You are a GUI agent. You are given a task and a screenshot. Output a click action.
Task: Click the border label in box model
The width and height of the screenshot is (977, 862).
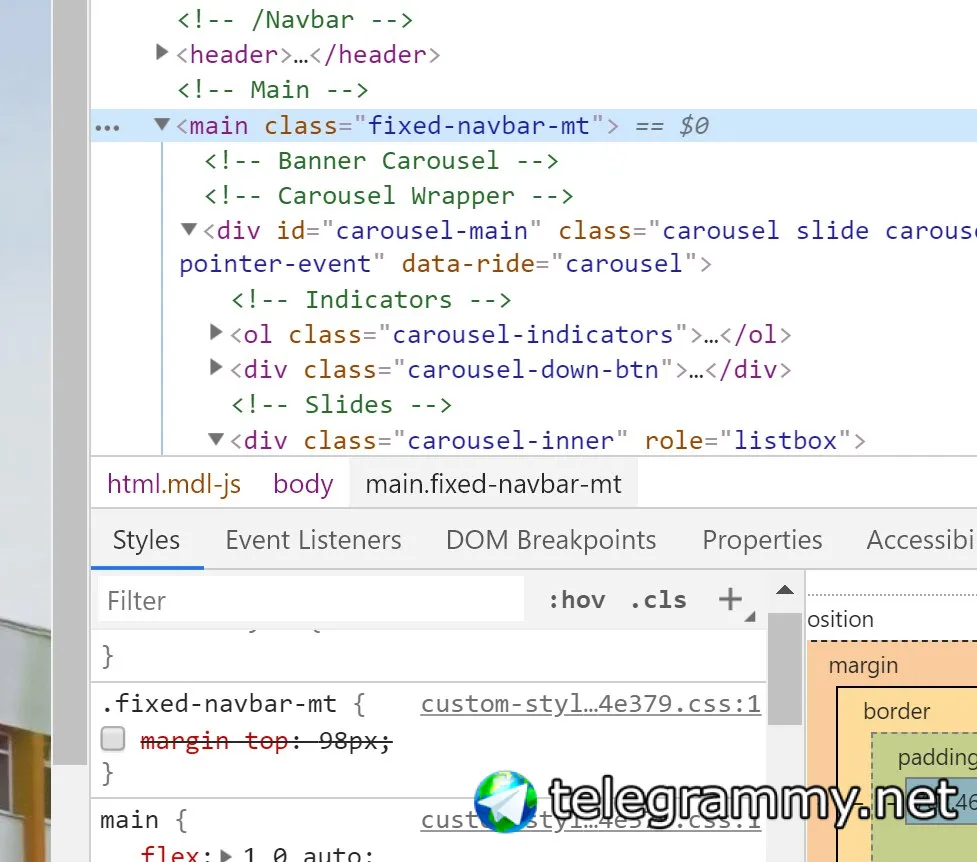click(x=897, y=711)
